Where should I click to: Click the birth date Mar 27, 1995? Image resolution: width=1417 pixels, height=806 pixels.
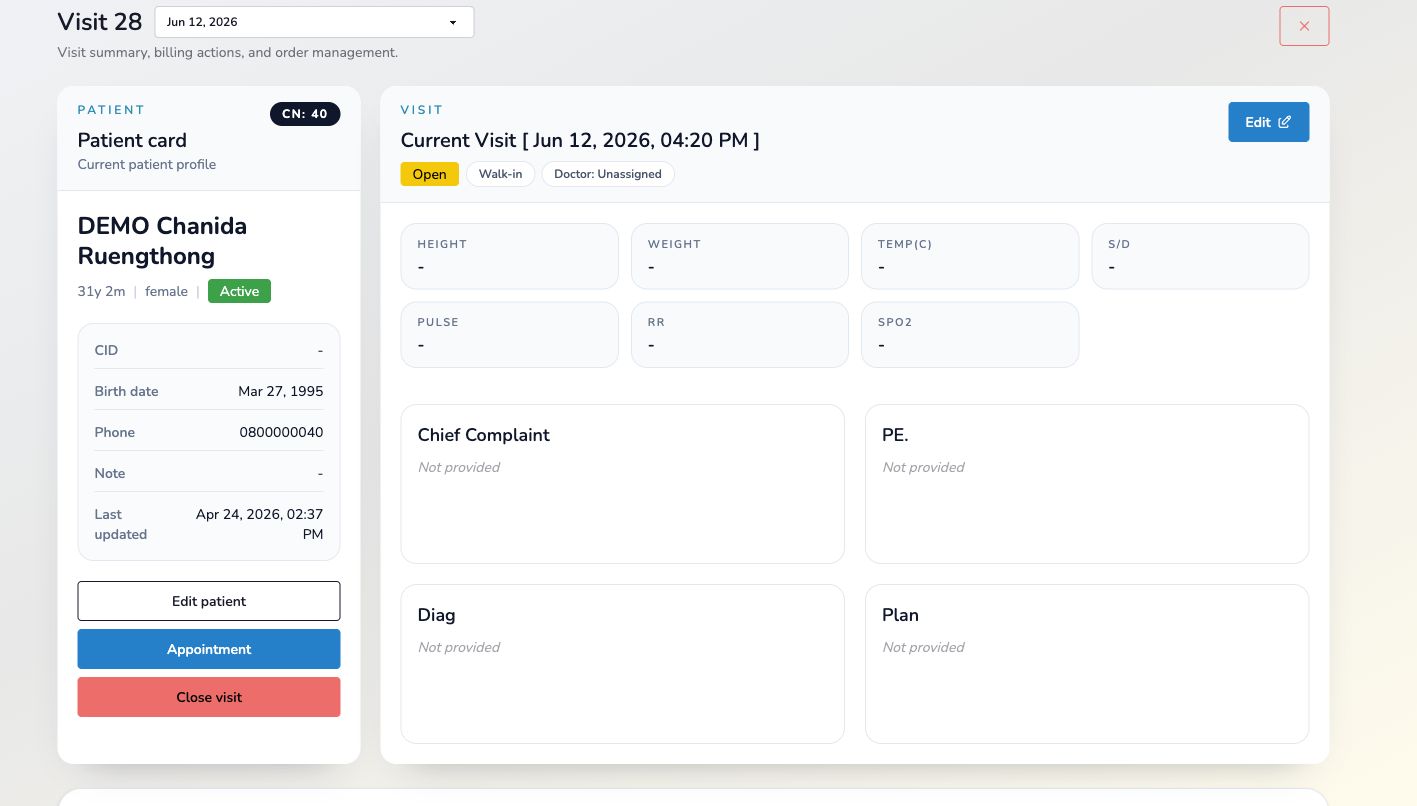point(281,391)
